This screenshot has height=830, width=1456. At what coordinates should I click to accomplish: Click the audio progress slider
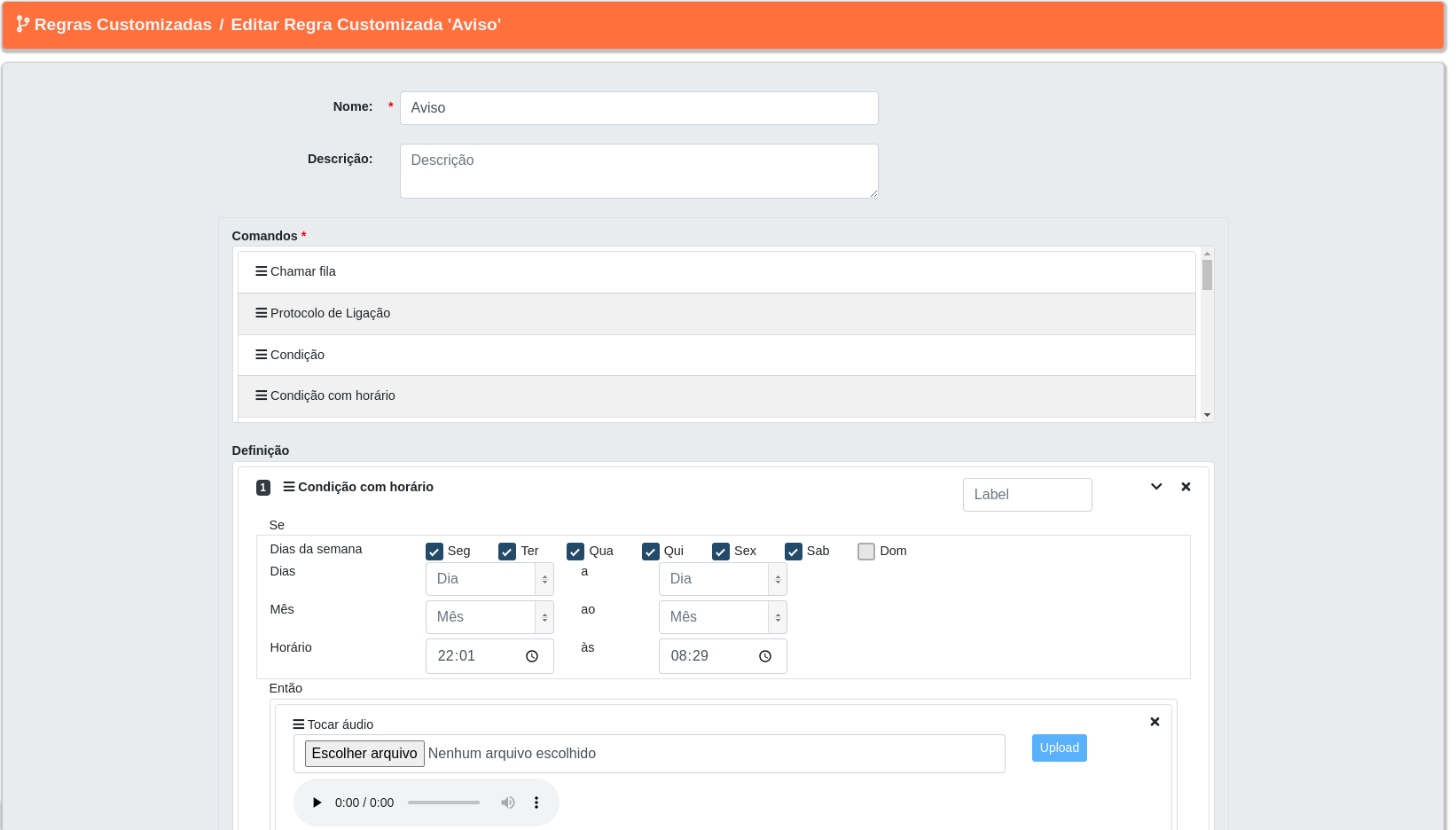pos(443,803)
